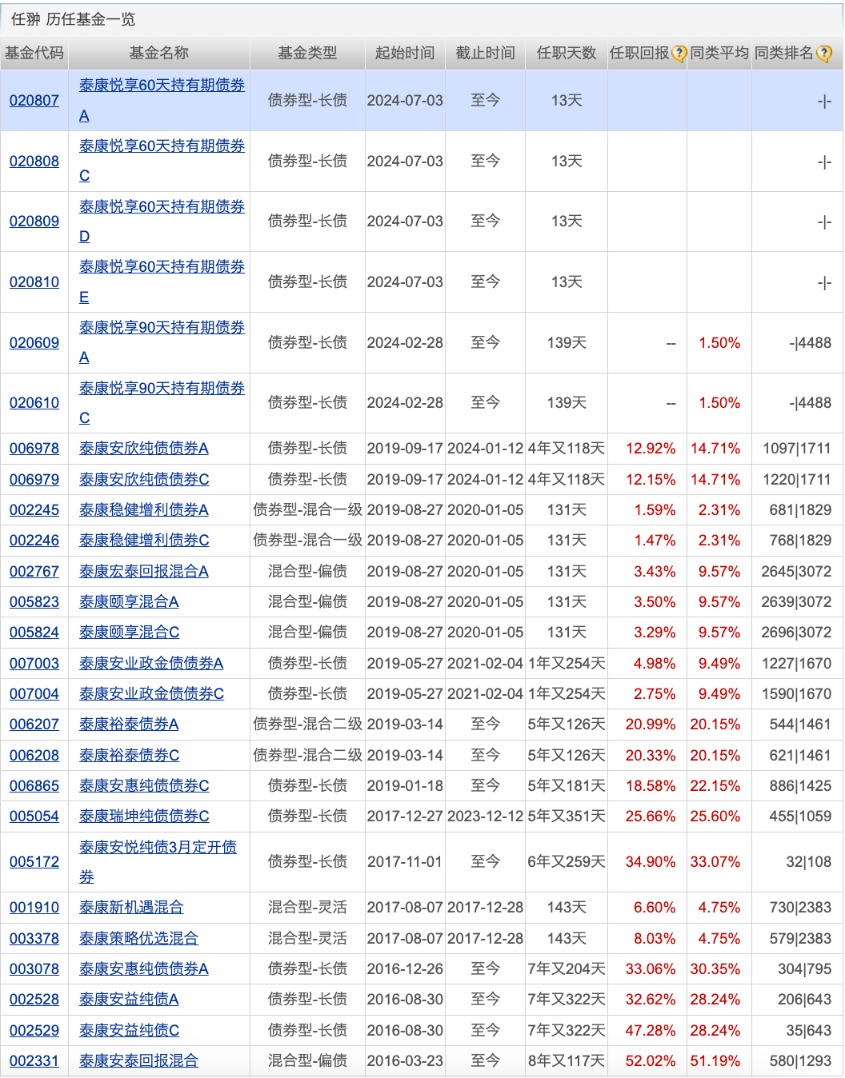The image size is (845, 1078).
Task: Open fund code 005054 link
Action: [x=34, y=816]
